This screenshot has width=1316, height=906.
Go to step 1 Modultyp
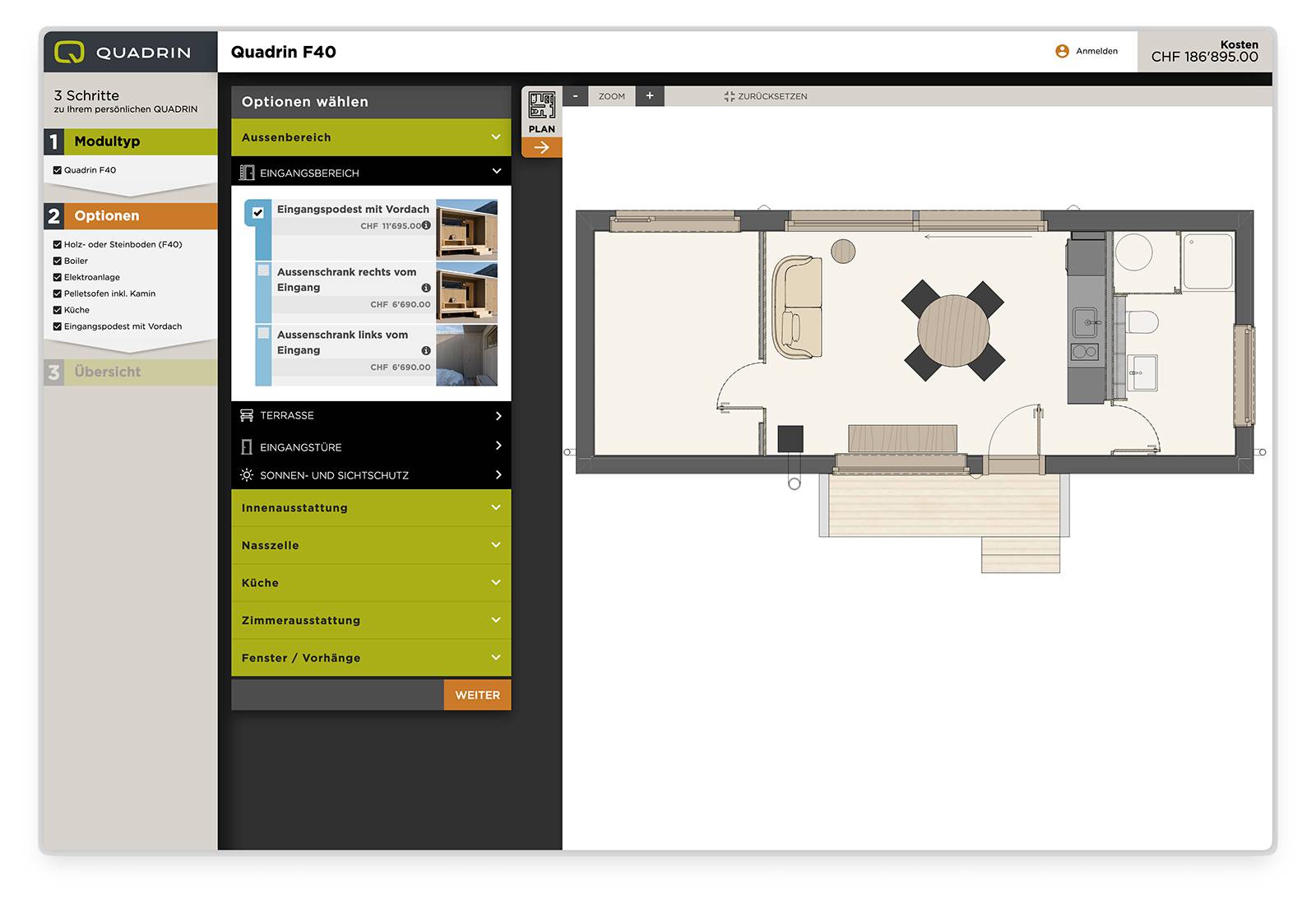point(130,141)
